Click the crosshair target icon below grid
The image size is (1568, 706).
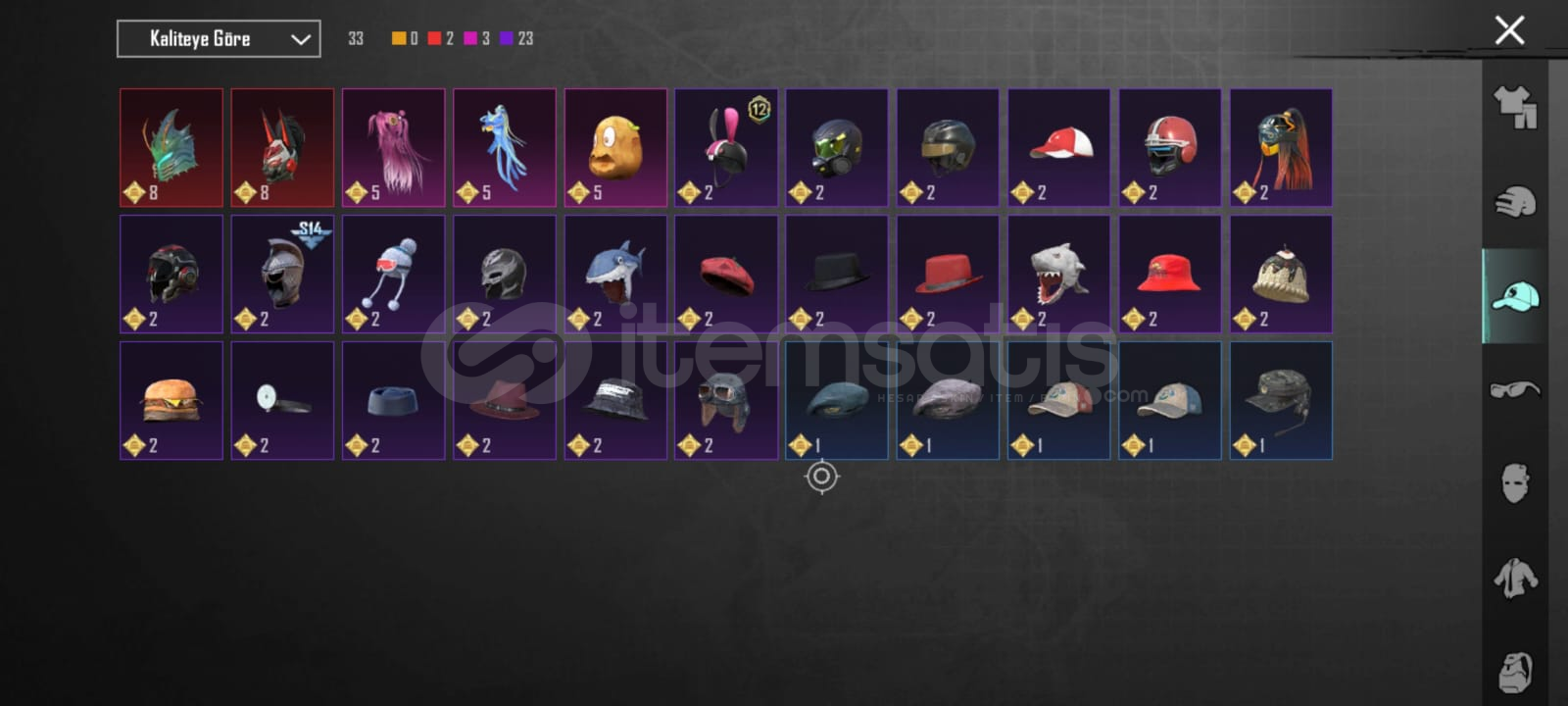pos(821,478)
